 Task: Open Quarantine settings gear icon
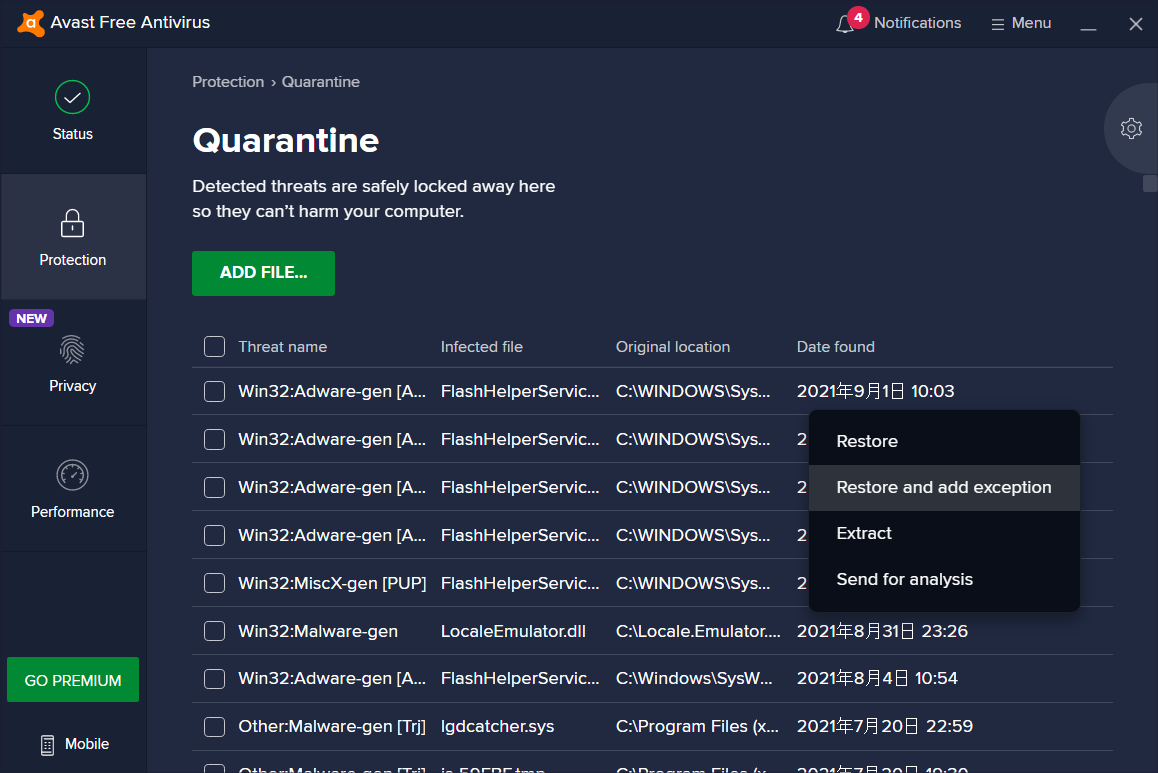1131,128
